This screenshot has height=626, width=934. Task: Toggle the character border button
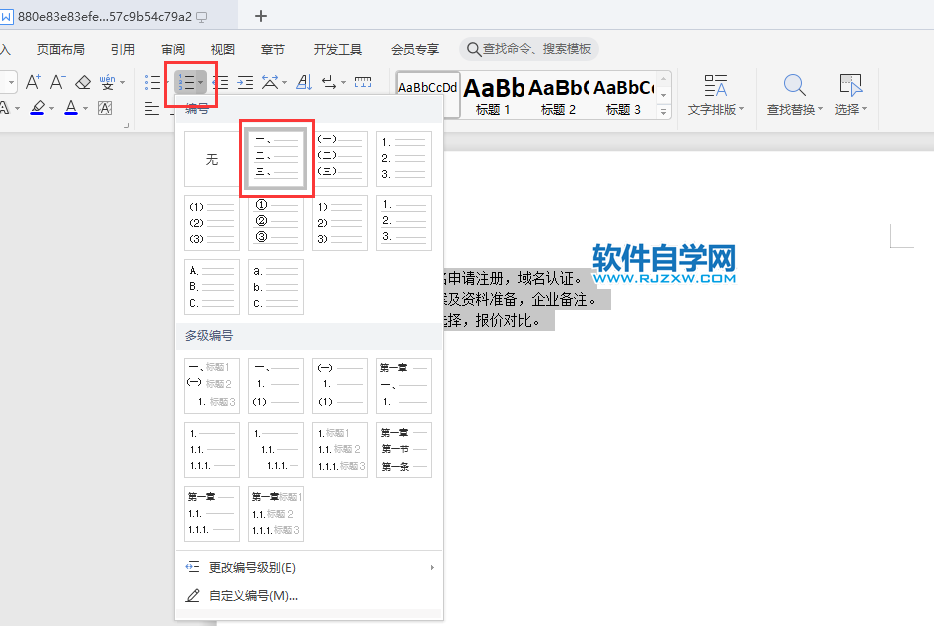tap(105, 108)
